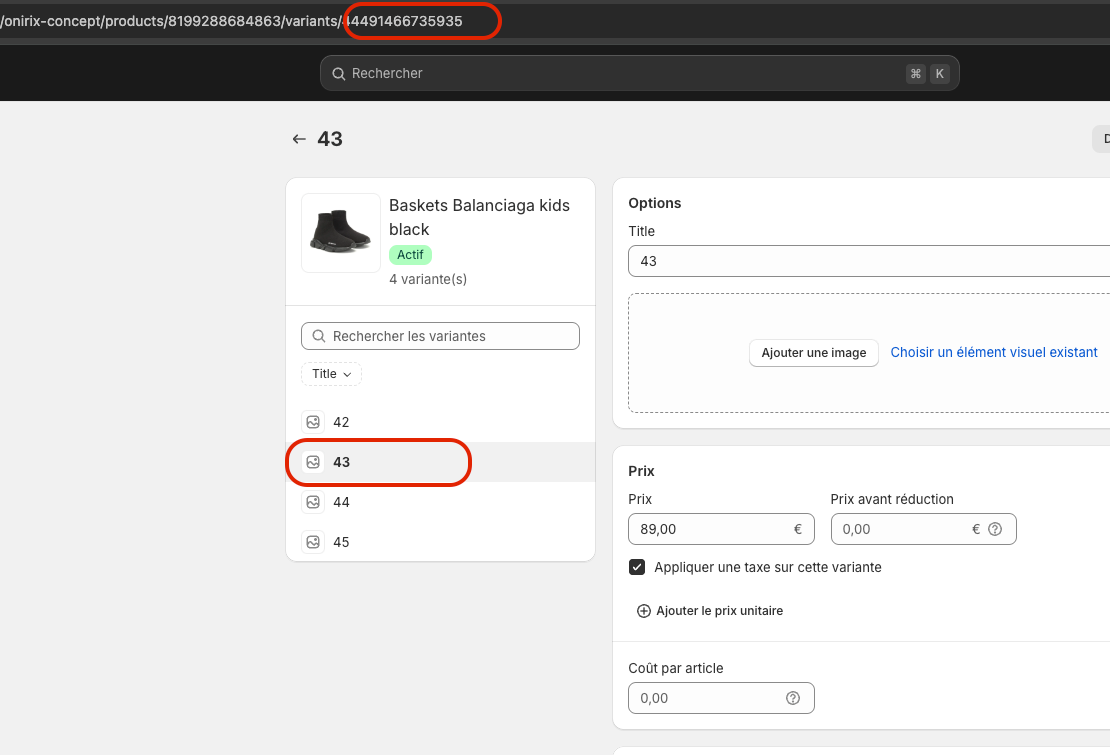Open the Title filter dropdown
The width and height of the screenshot is (1110, 755).
click(331, 374)
